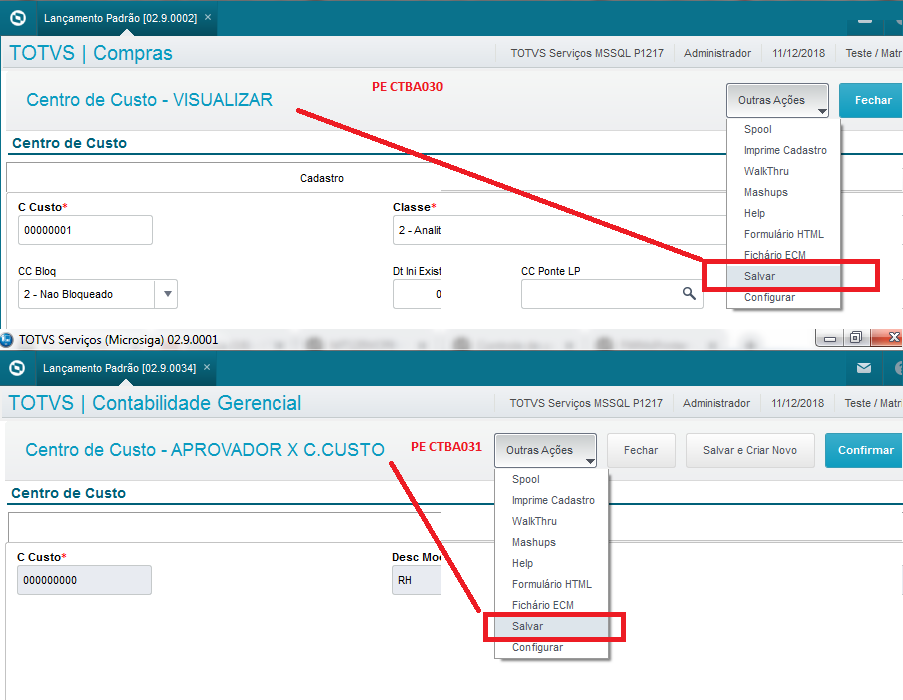This screenshot has width=903, height=700.
Task: Click Teste / Matriz in Contabilidade Gerencial header
Action: 873,403
